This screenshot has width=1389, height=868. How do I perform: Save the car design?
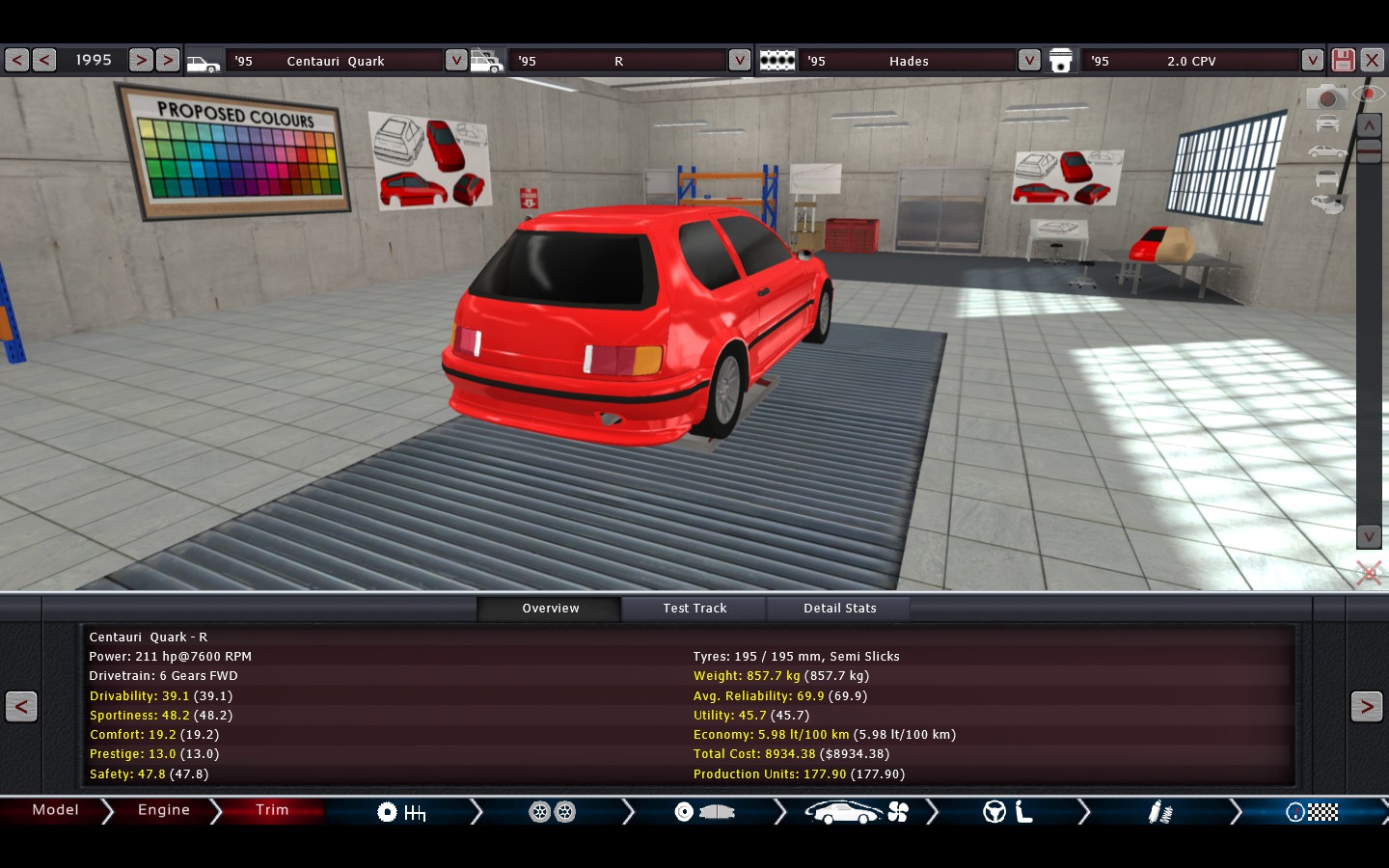coord(1343,60)
